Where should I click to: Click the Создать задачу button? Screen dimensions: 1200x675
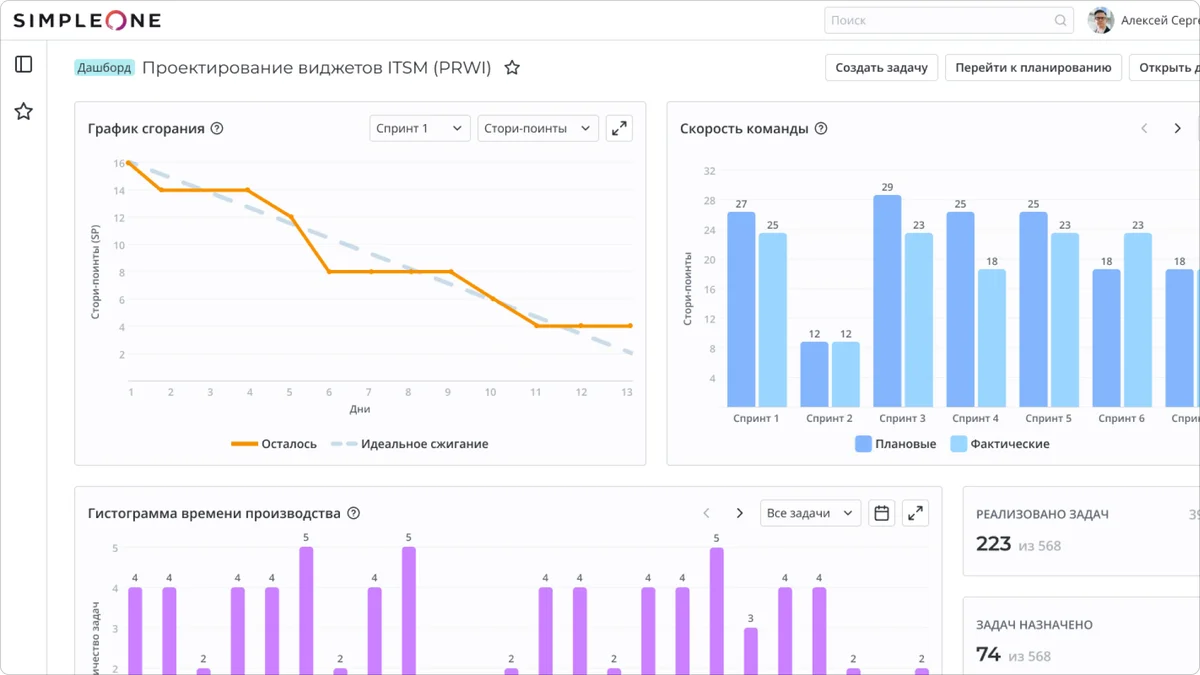pos(881,68)
